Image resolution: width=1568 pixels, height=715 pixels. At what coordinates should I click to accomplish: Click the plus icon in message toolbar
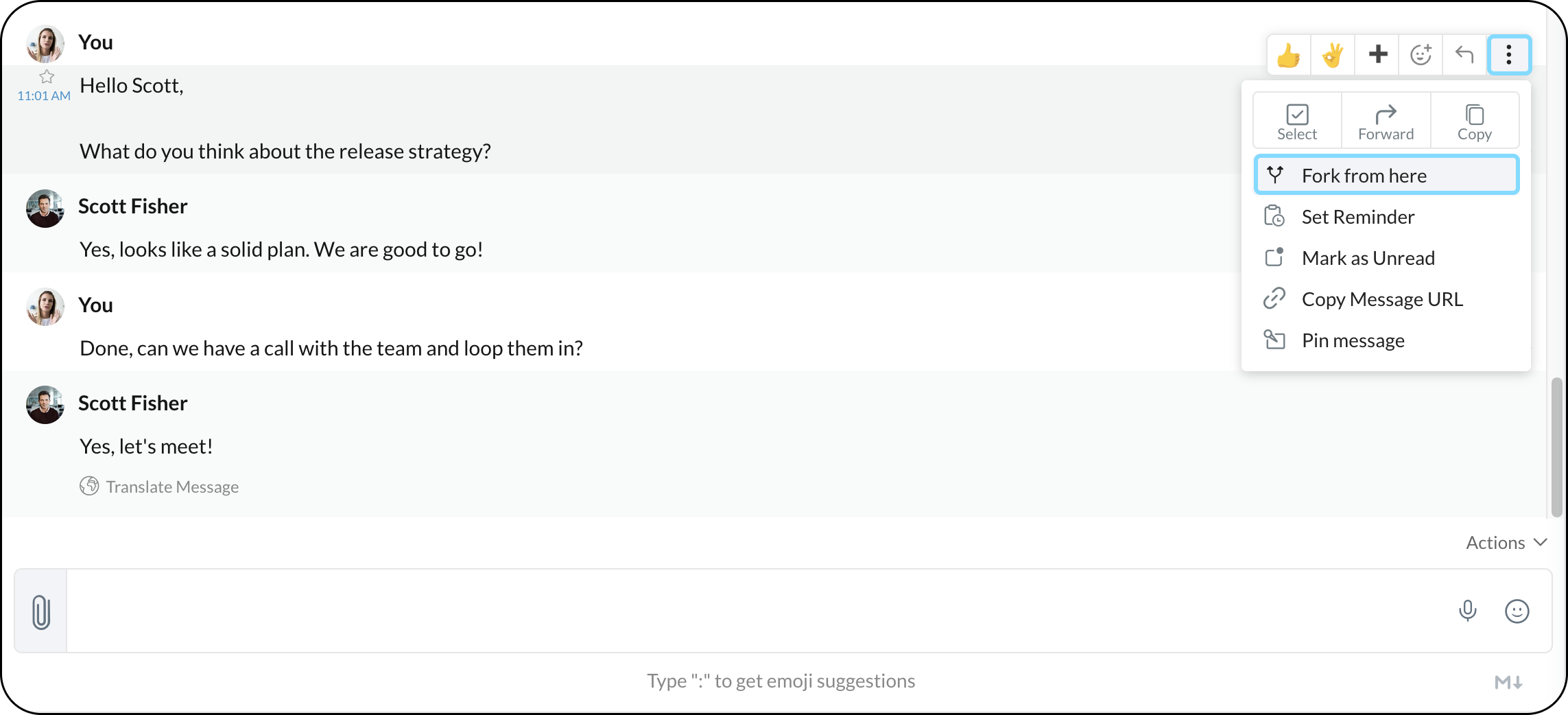point(1377,54)
